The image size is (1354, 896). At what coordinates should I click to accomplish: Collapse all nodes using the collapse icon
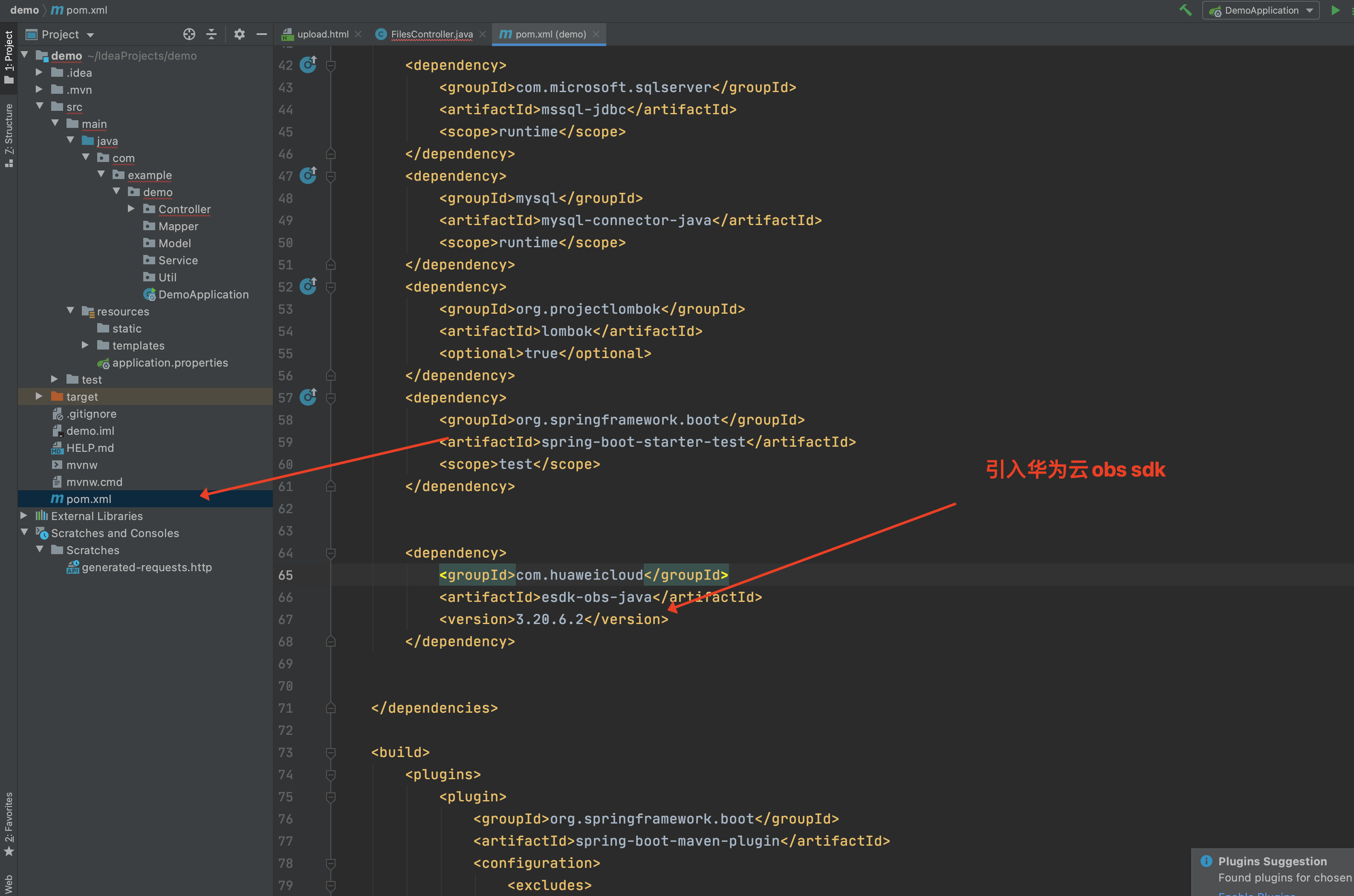pyautogui.click(x=211, y=34)
